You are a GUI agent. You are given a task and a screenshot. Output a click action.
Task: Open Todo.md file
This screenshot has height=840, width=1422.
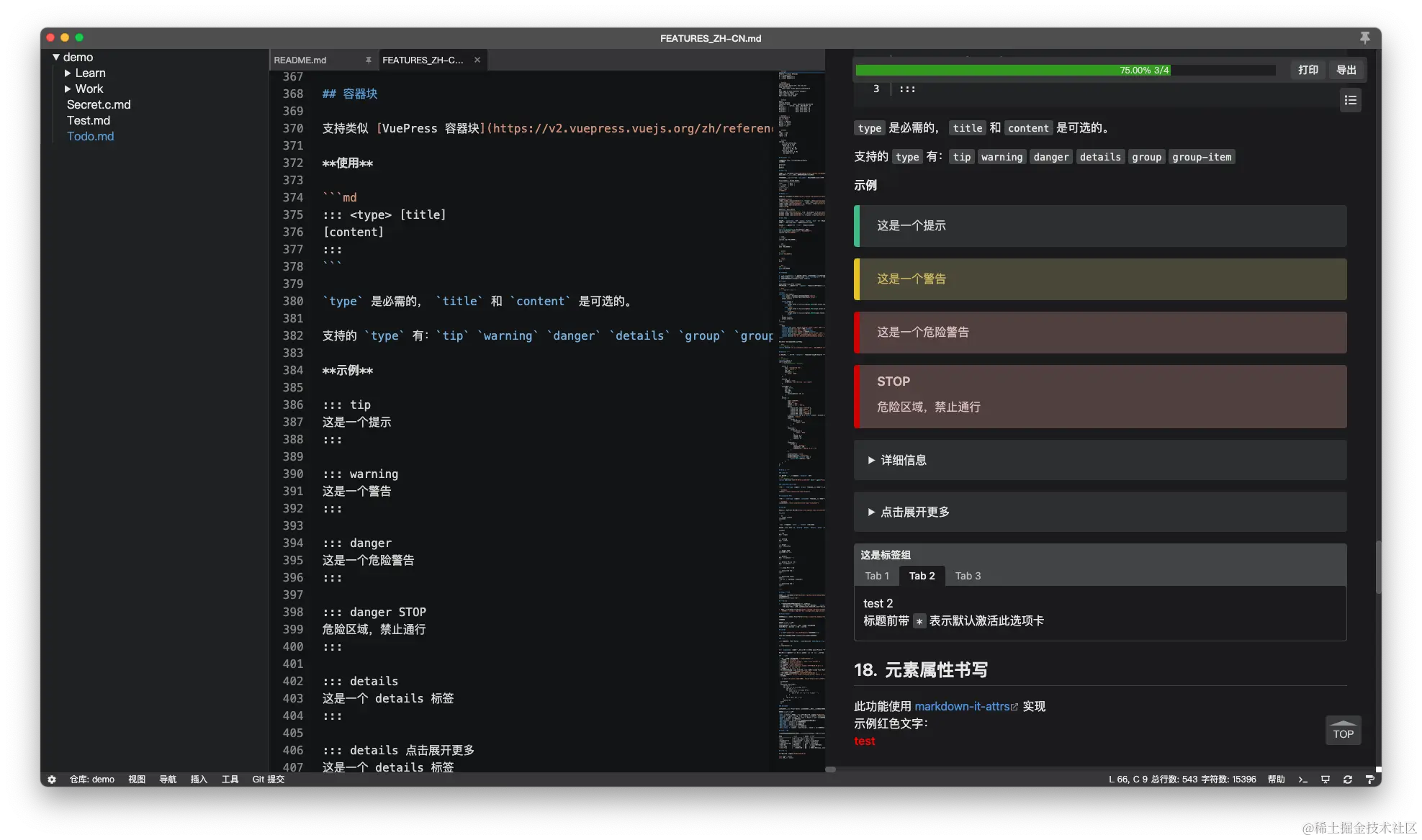tap(90, 136)
